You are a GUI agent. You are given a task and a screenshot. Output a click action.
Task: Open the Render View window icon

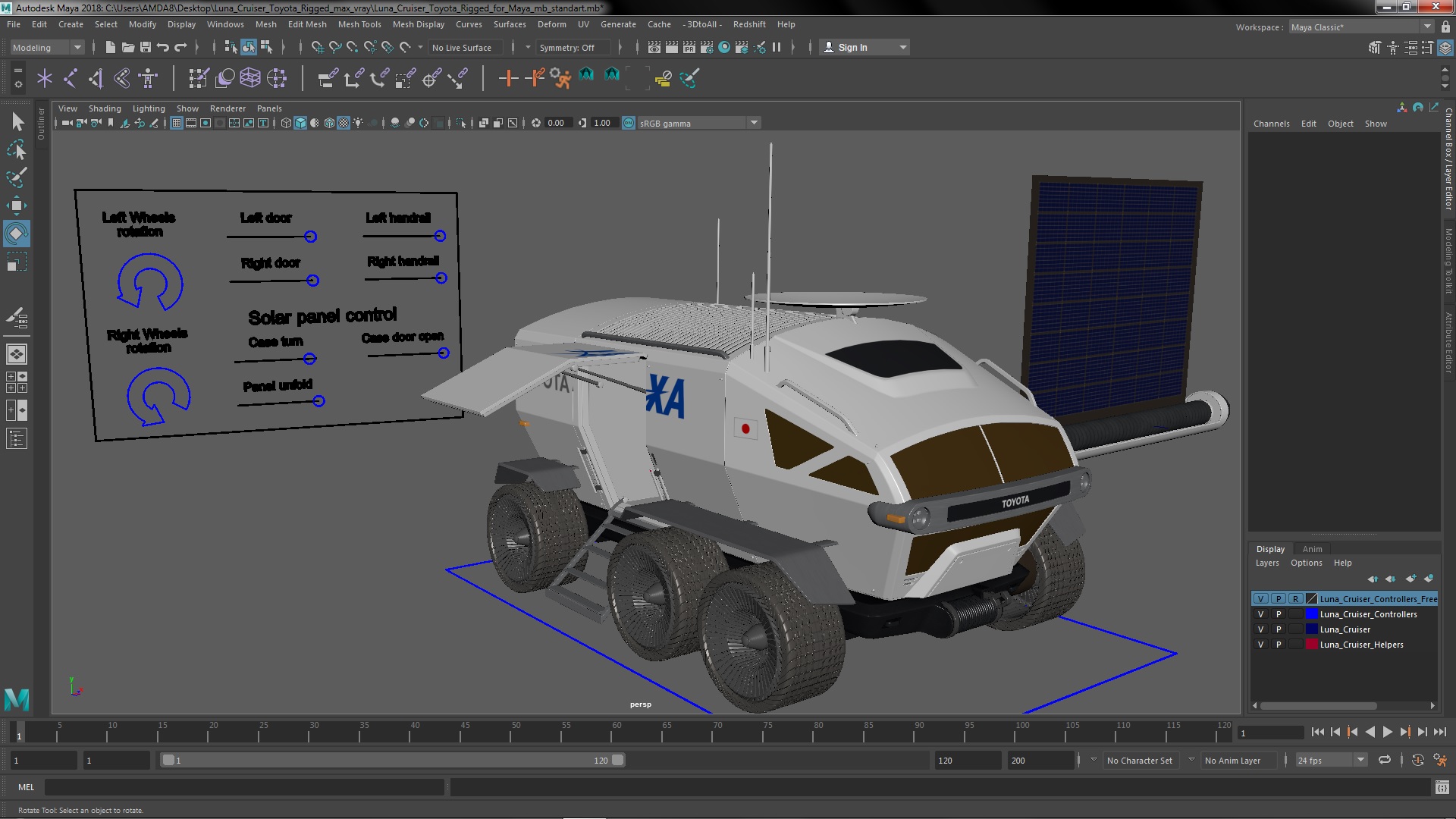654,47
